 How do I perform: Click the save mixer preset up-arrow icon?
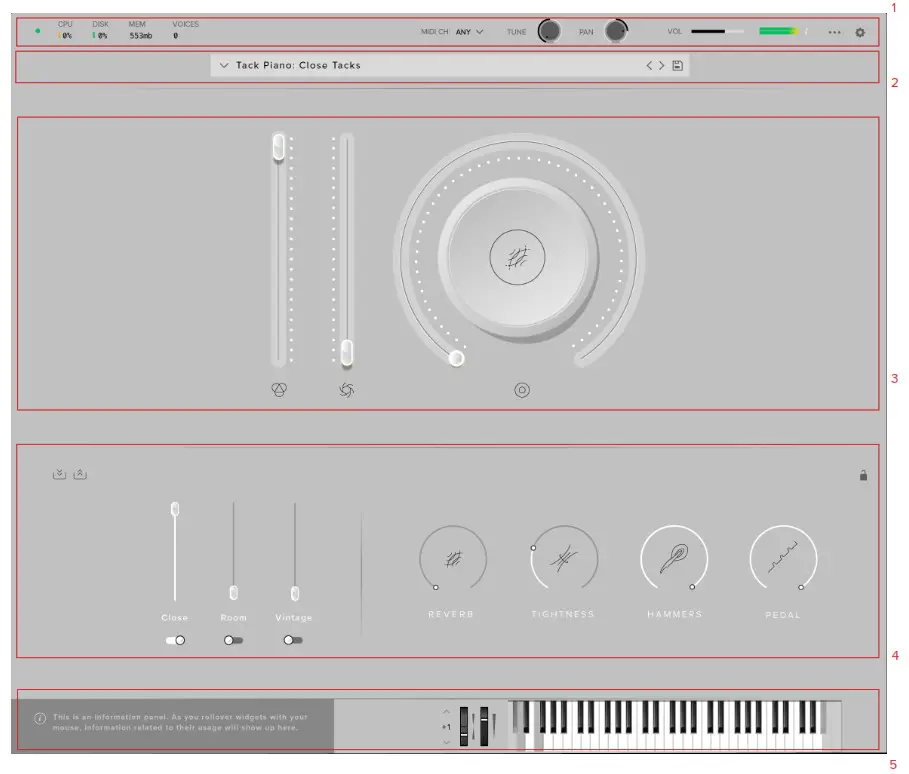pos(80,474)
